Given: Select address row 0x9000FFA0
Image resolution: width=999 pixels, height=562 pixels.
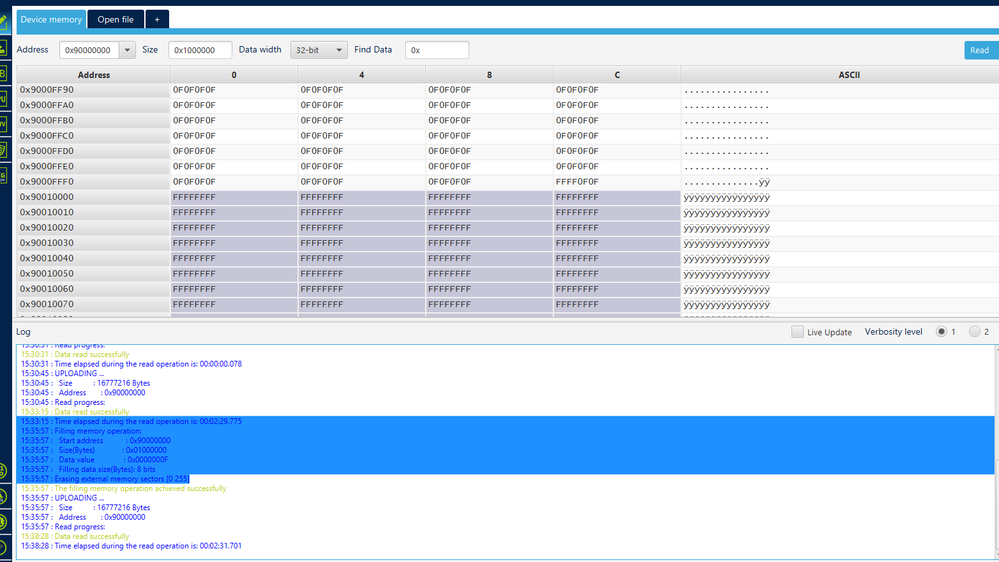Looking at the screenshot, I should click(93, 105).
